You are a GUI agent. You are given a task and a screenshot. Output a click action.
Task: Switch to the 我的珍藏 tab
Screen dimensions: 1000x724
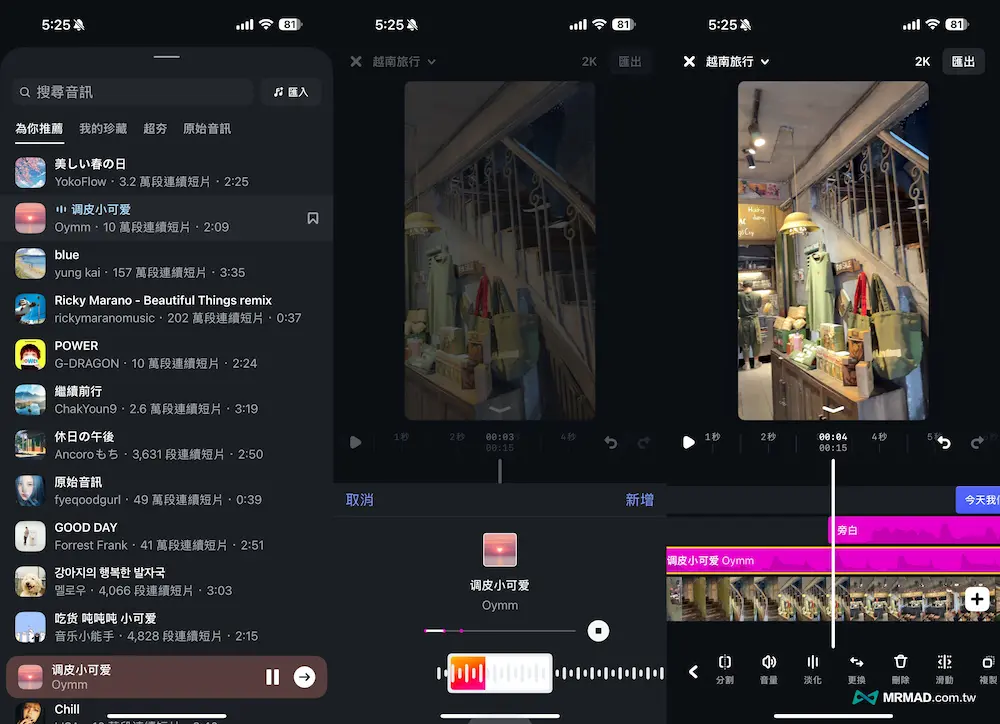103,129
